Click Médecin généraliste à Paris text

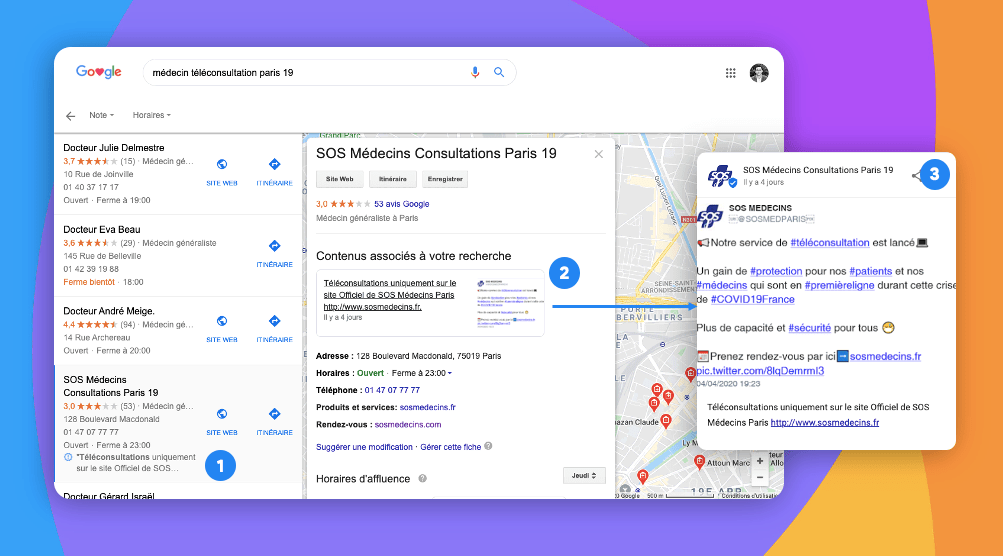(x=367, y=218)
